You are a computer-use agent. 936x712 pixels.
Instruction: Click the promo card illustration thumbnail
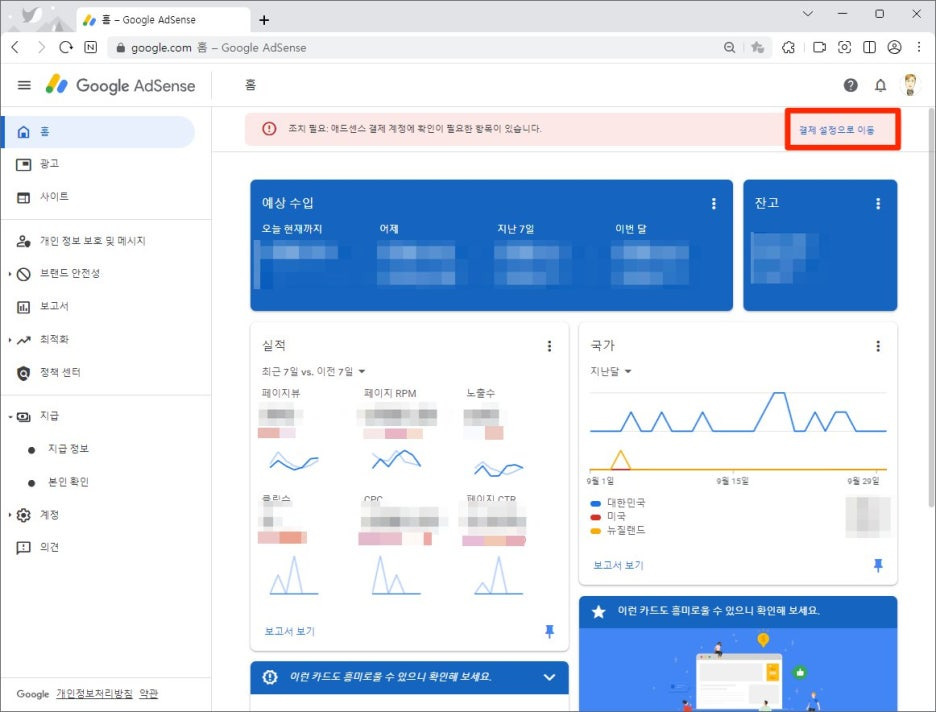point(738,671)
